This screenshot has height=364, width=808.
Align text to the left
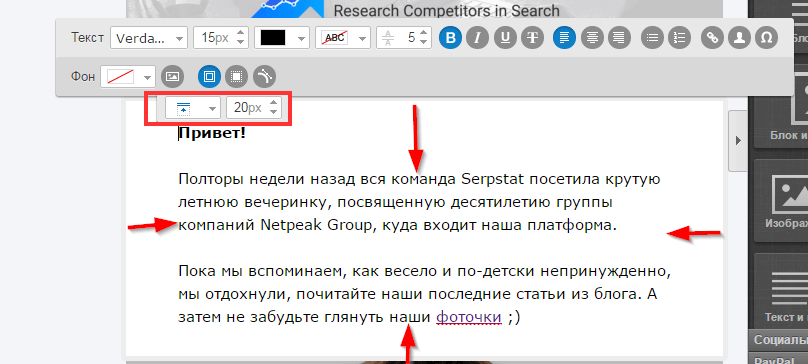tap(565, 38)
